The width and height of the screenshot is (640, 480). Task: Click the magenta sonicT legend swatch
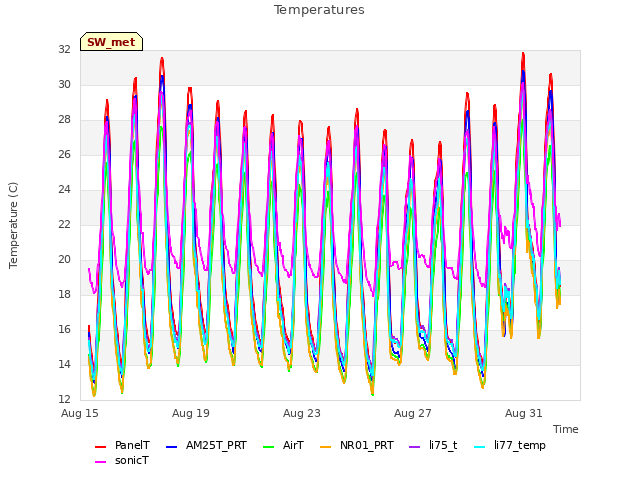point(100,462)
